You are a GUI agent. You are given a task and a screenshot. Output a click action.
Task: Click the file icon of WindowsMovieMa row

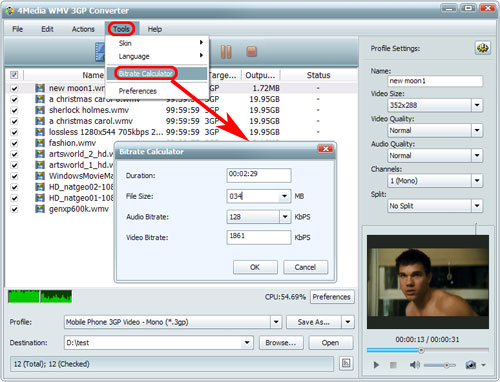coord(40,176)
